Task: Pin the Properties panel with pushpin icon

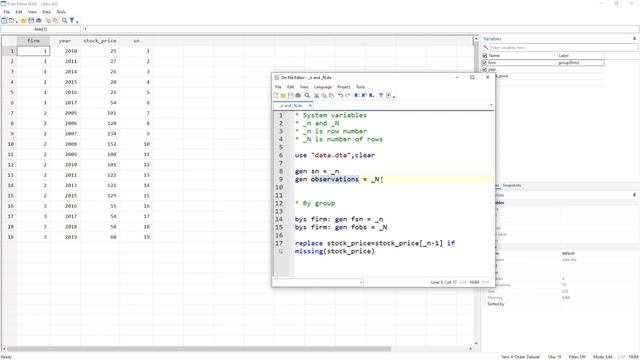Action: [x=634, y=195]
